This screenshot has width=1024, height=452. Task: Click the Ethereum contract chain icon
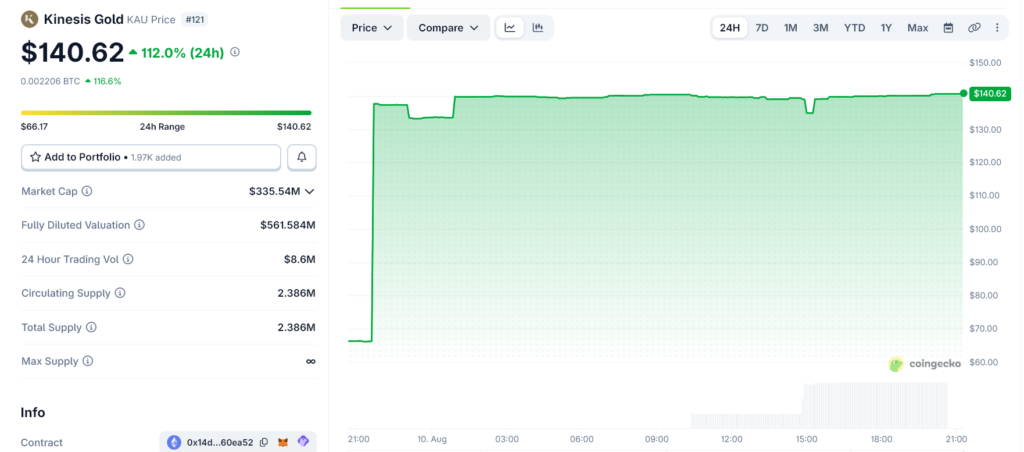click(x=174, y=442)
